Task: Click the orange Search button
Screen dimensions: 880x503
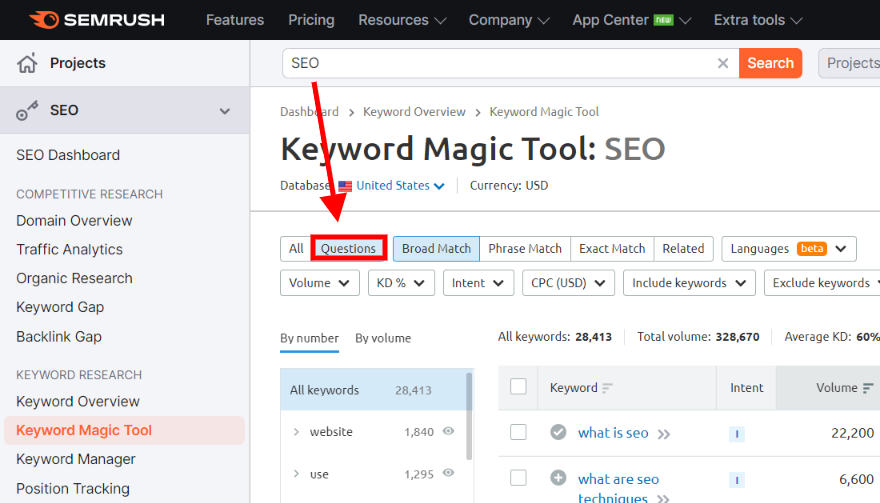Action: click(x=770, y=63)
